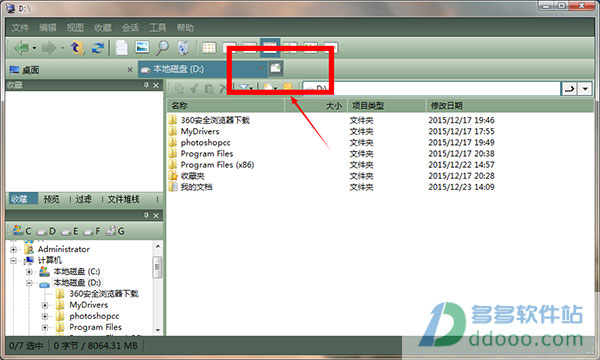The image size is (600, 360).
Task: Select Administrator in the folder tree
Action: pyautogui.click(x=64, y=249)
